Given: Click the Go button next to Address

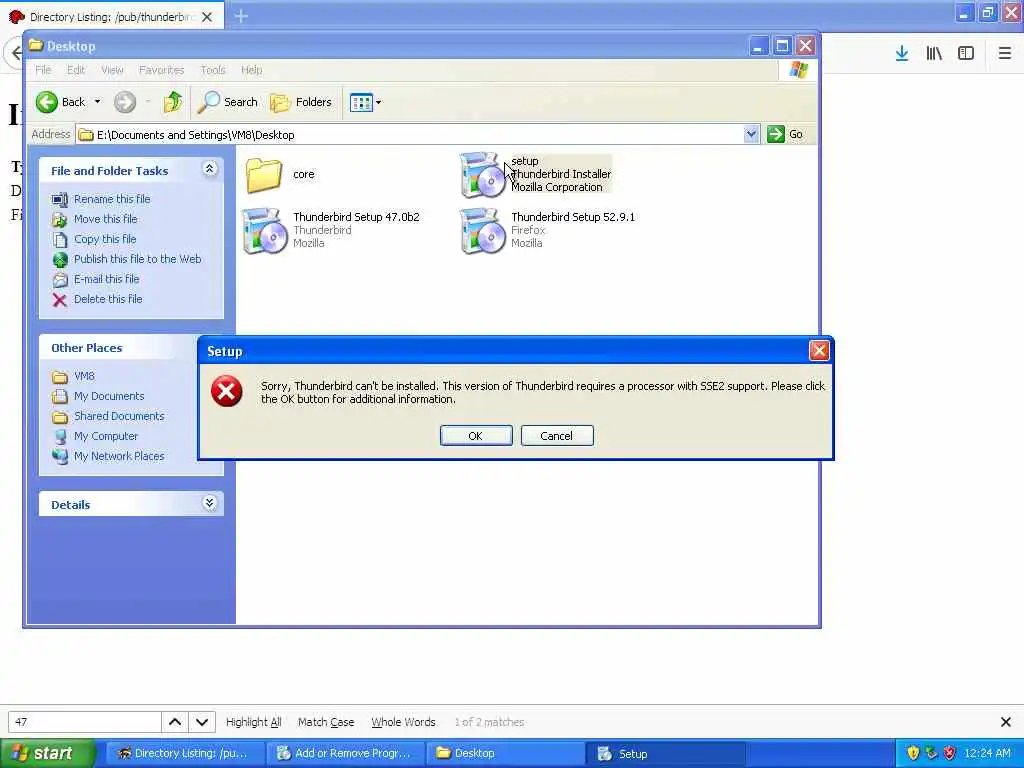Looking at the screenshot, I should tap(786, 134).
